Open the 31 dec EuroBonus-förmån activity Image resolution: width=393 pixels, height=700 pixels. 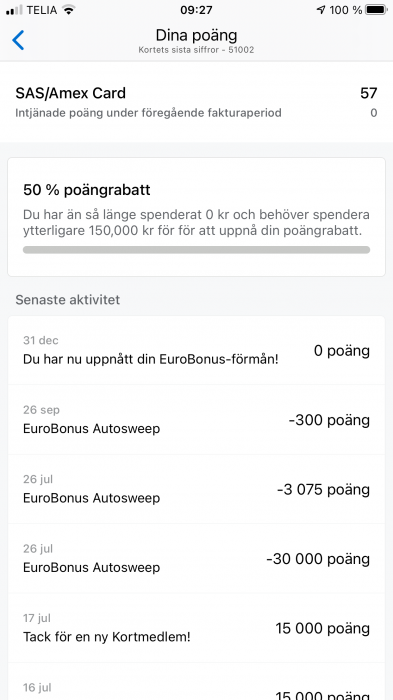pyautogui.click(x=196, y=350)
